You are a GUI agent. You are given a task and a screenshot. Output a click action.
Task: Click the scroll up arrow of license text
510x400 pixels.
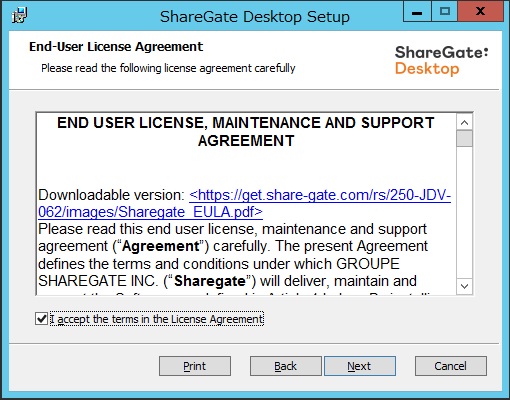pos(464,122)
